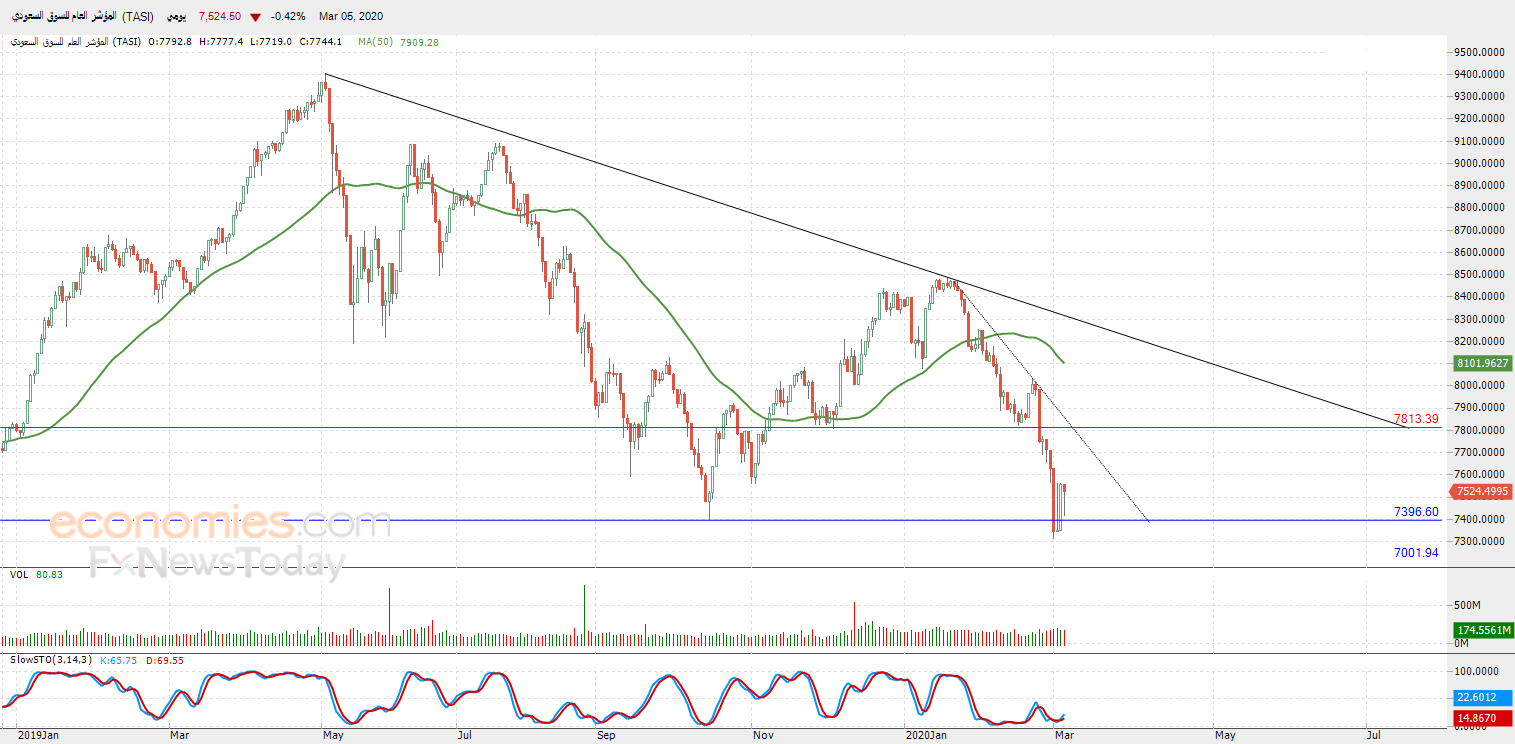Click the 7524.4995 current price tag
Viewport: 1515px width, 744px height.
[1482, 491]
